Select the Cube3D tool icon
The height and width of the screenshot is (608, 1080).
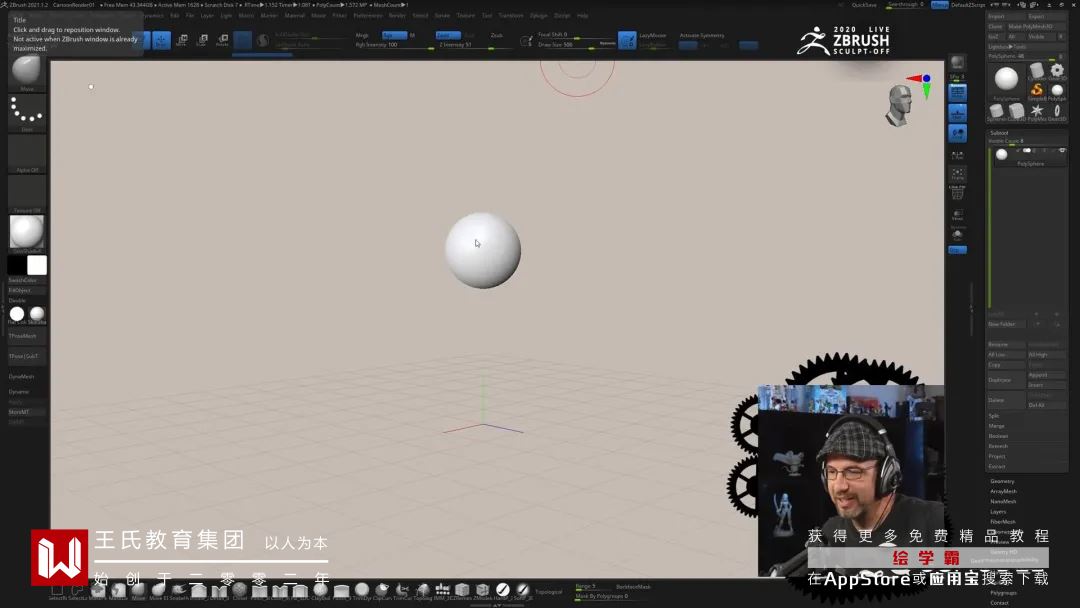1016,112
